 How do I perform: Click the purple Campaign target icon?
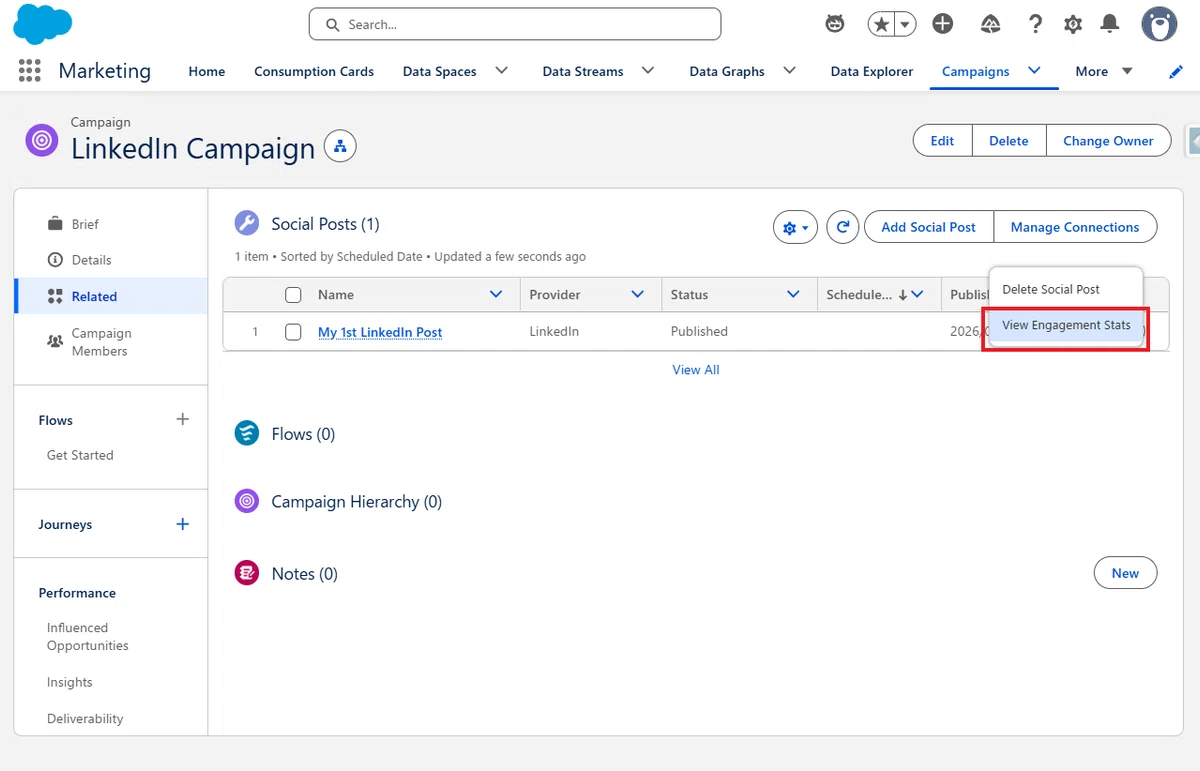click(x=42, y=141)
